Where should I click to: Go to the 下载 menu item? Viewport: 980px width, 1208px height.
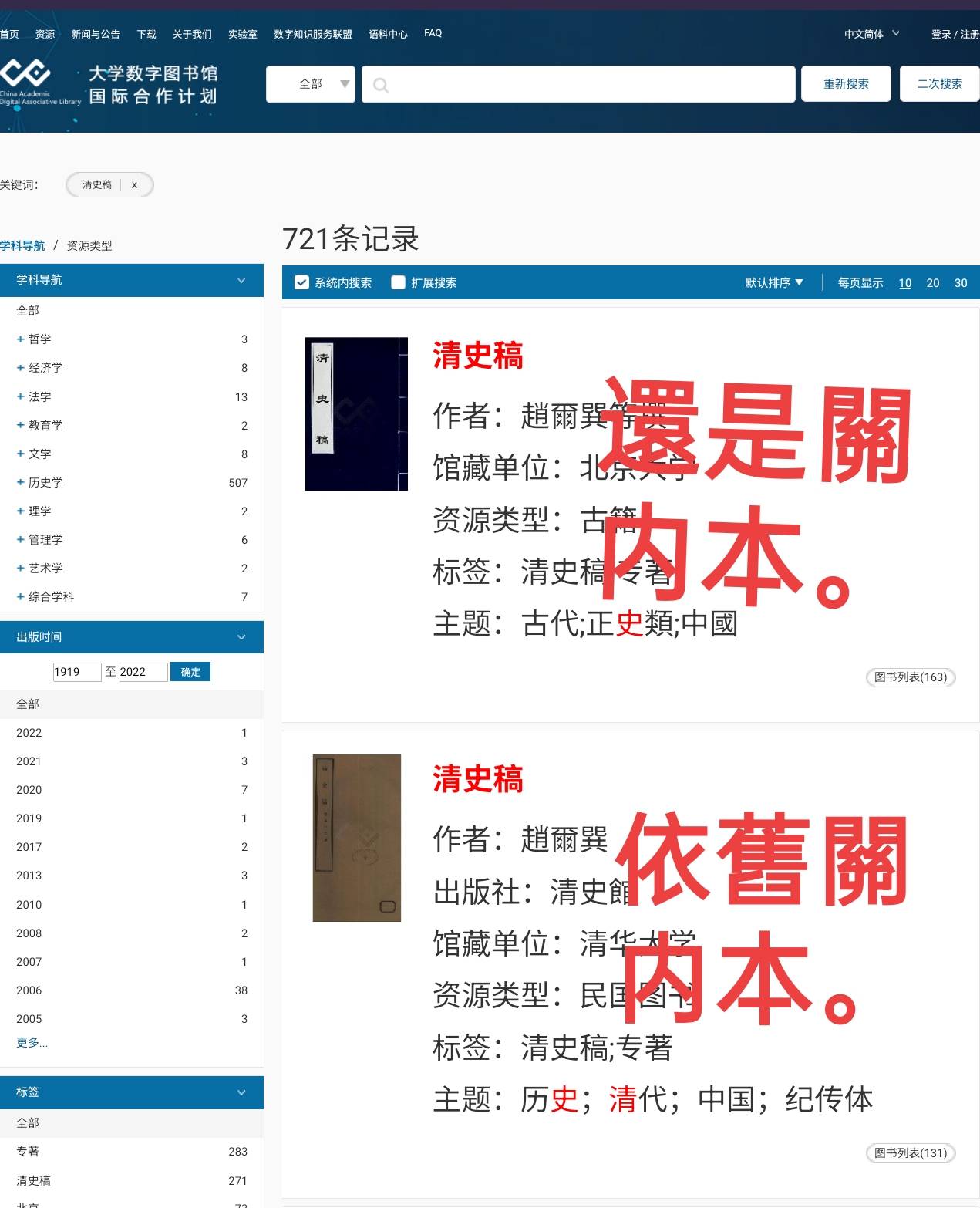click(146, 34)
